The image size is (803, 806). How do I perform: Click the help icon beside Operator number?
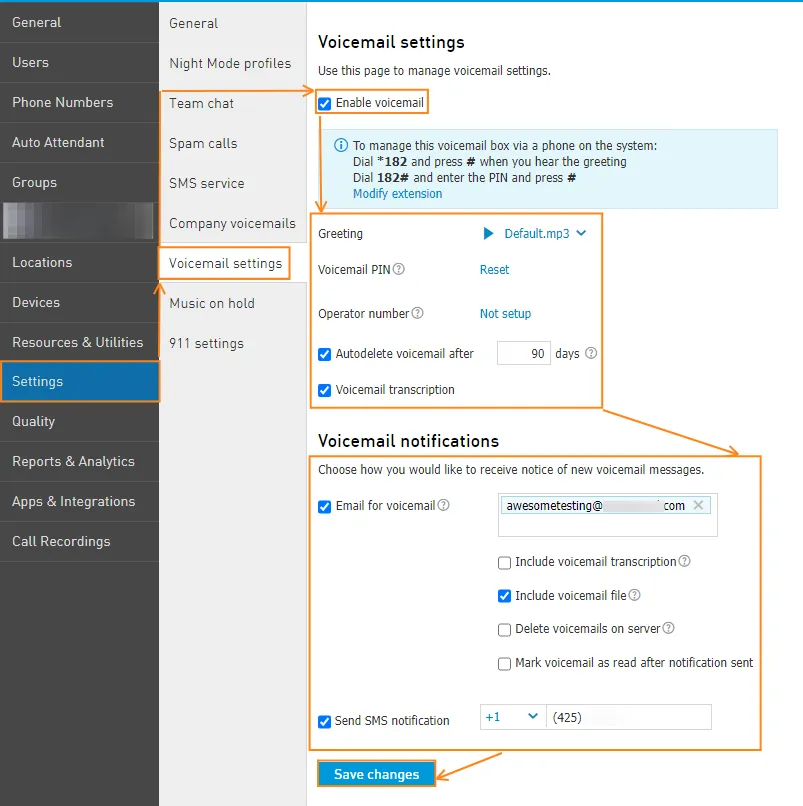(x=417, y=313)
